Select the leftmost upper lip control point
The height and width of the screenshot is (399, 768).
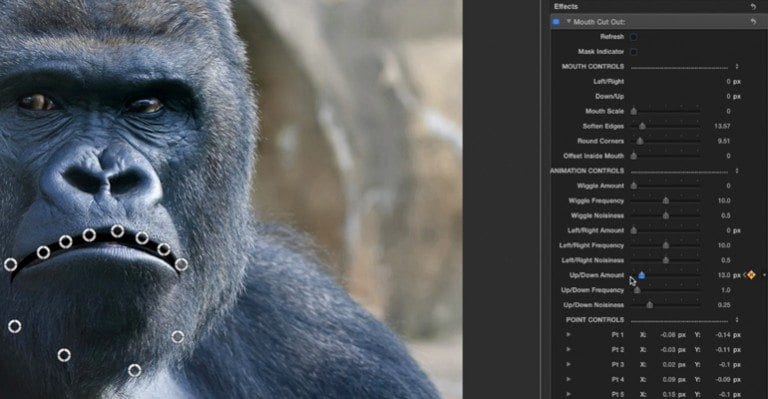(10, 265)
